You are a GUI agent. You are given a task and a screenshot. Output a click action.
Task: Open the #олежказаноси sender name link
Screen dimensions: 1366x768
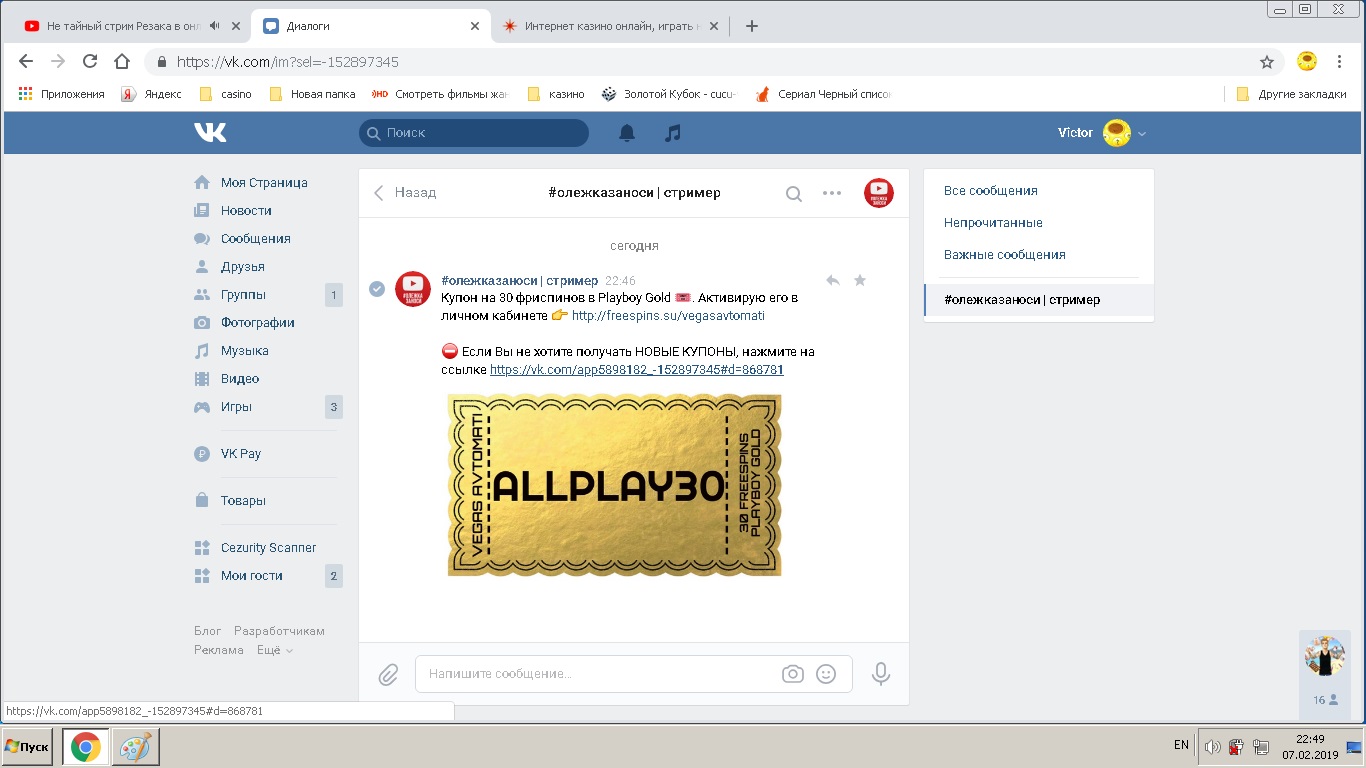pyautogui.click(x=519, y=281)
